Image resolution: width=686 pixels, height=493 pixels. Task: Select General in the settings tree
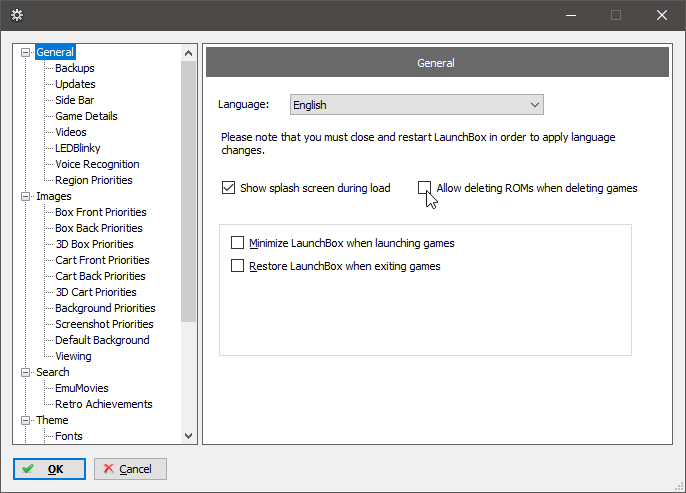tap(55, 52)
